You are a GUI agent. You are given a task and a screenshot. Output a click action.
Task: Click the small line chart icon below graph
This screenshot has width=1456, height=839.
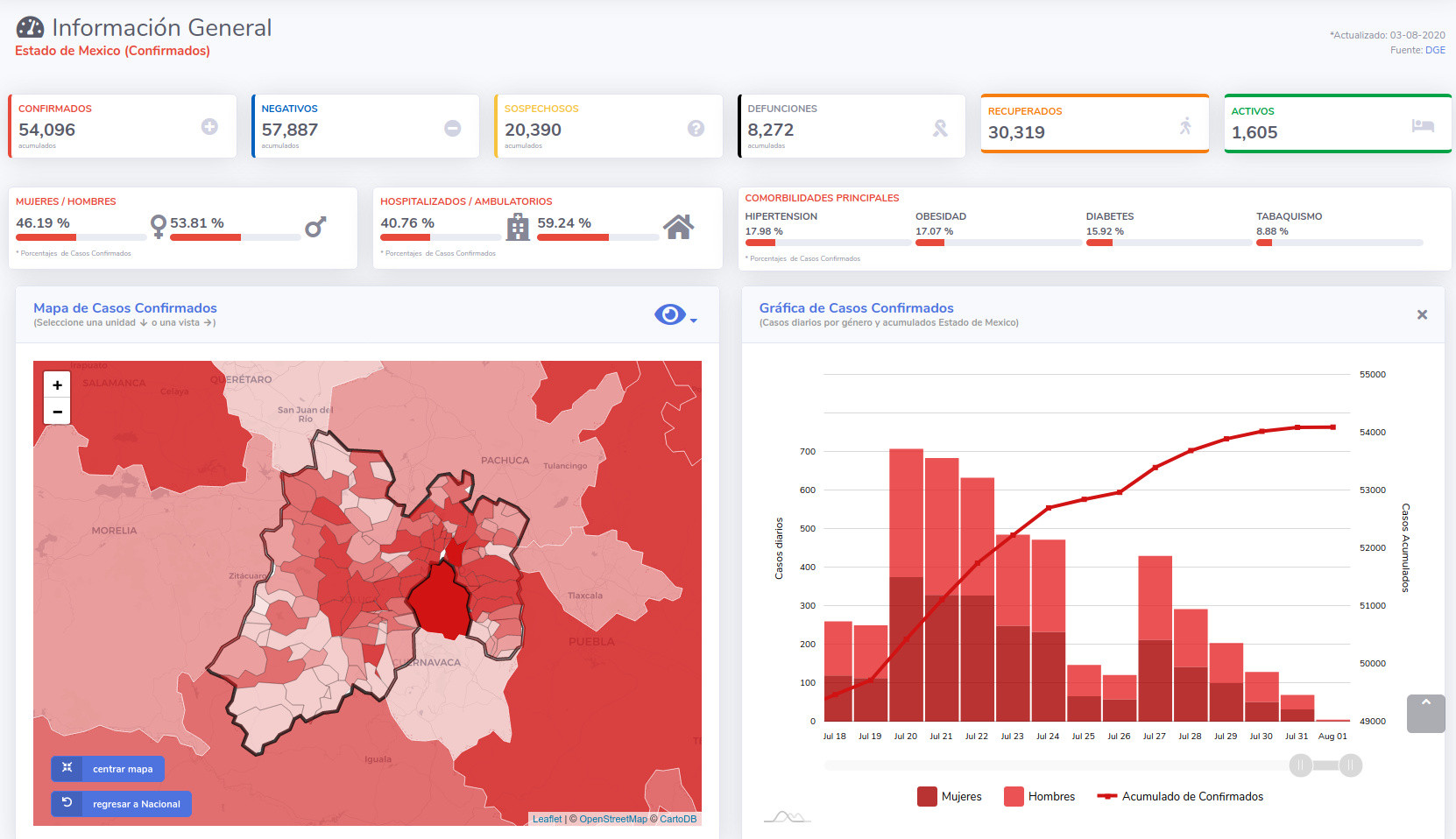(787, 817)
